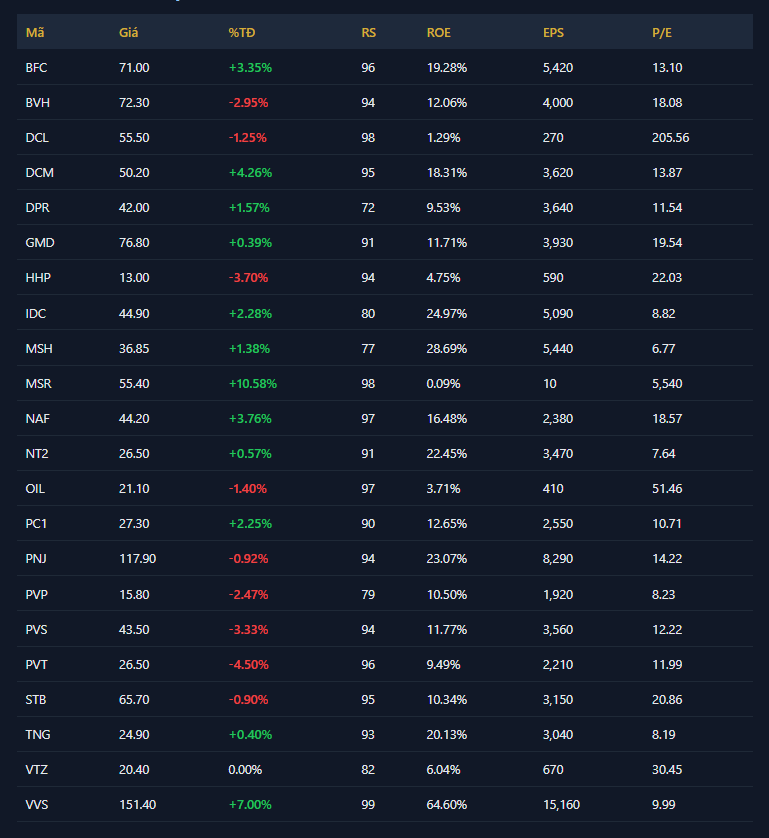The height and width of the screenshot is (838, 769).
Task: Click the +10.58% change for MSR
Action: point(253,384)
